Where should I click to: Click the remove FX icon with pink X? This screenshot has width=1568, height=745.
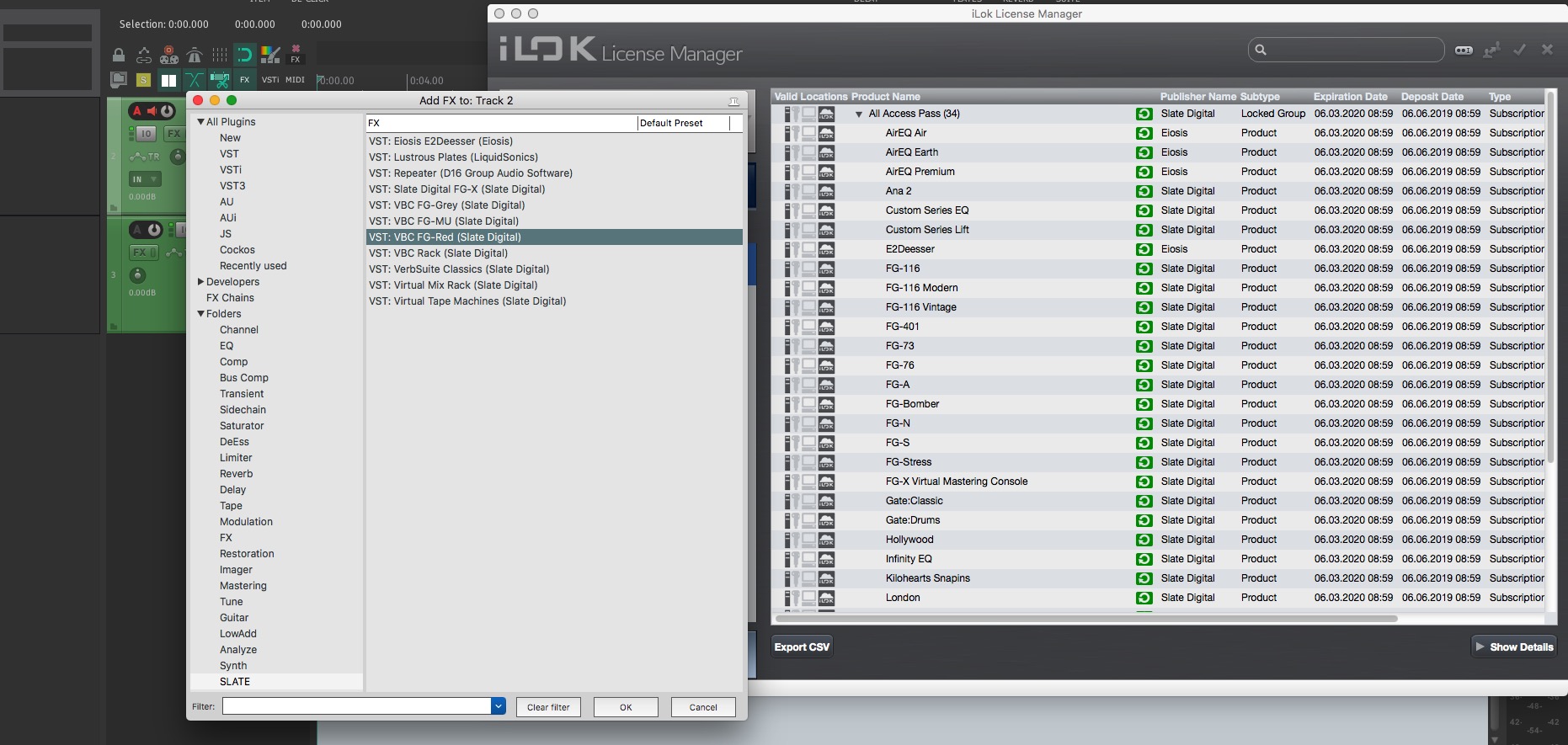click(296, 55)
